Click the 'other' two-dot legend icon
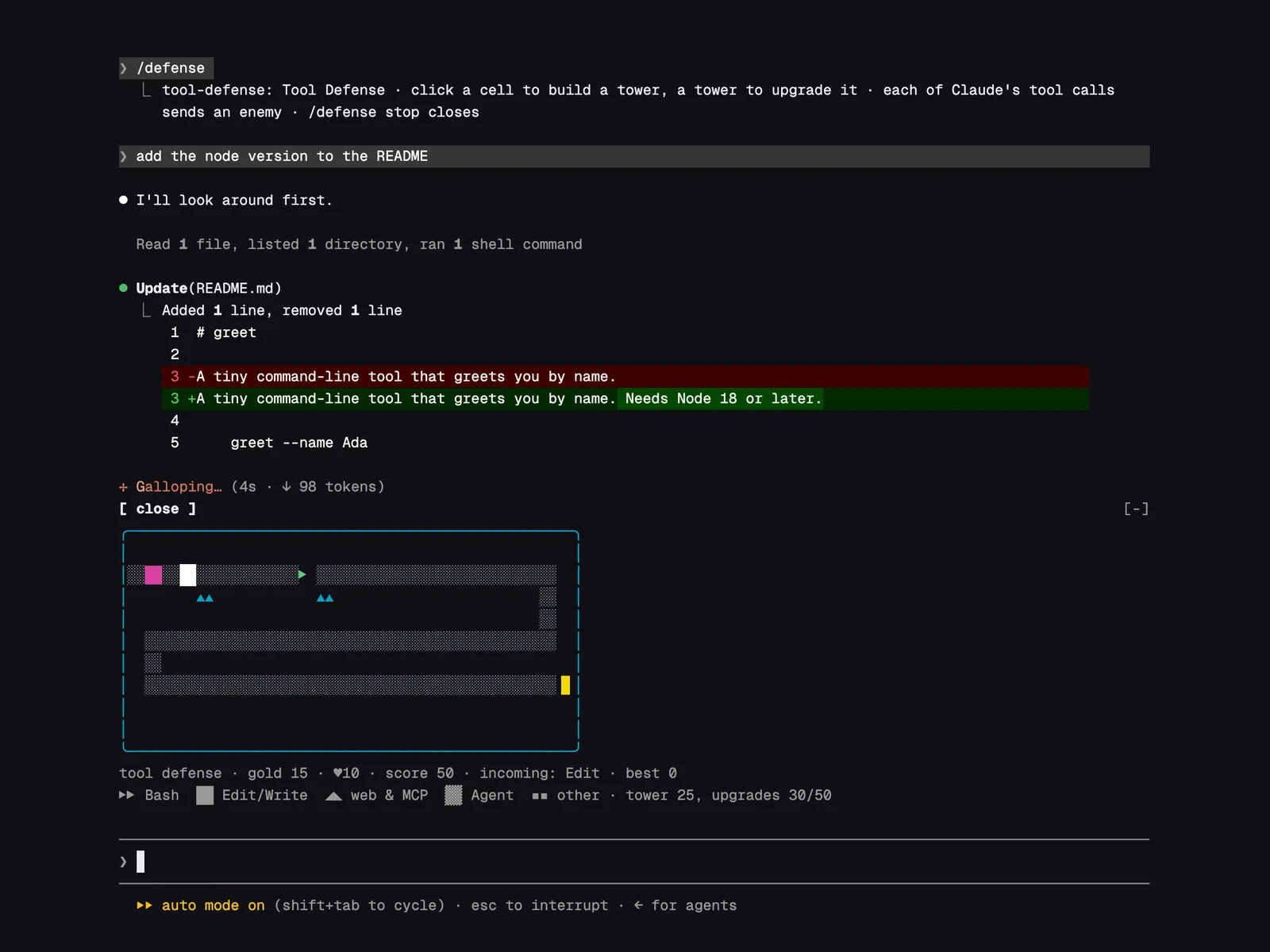Viewport: 1270px width, 952px height. (540, 796)
